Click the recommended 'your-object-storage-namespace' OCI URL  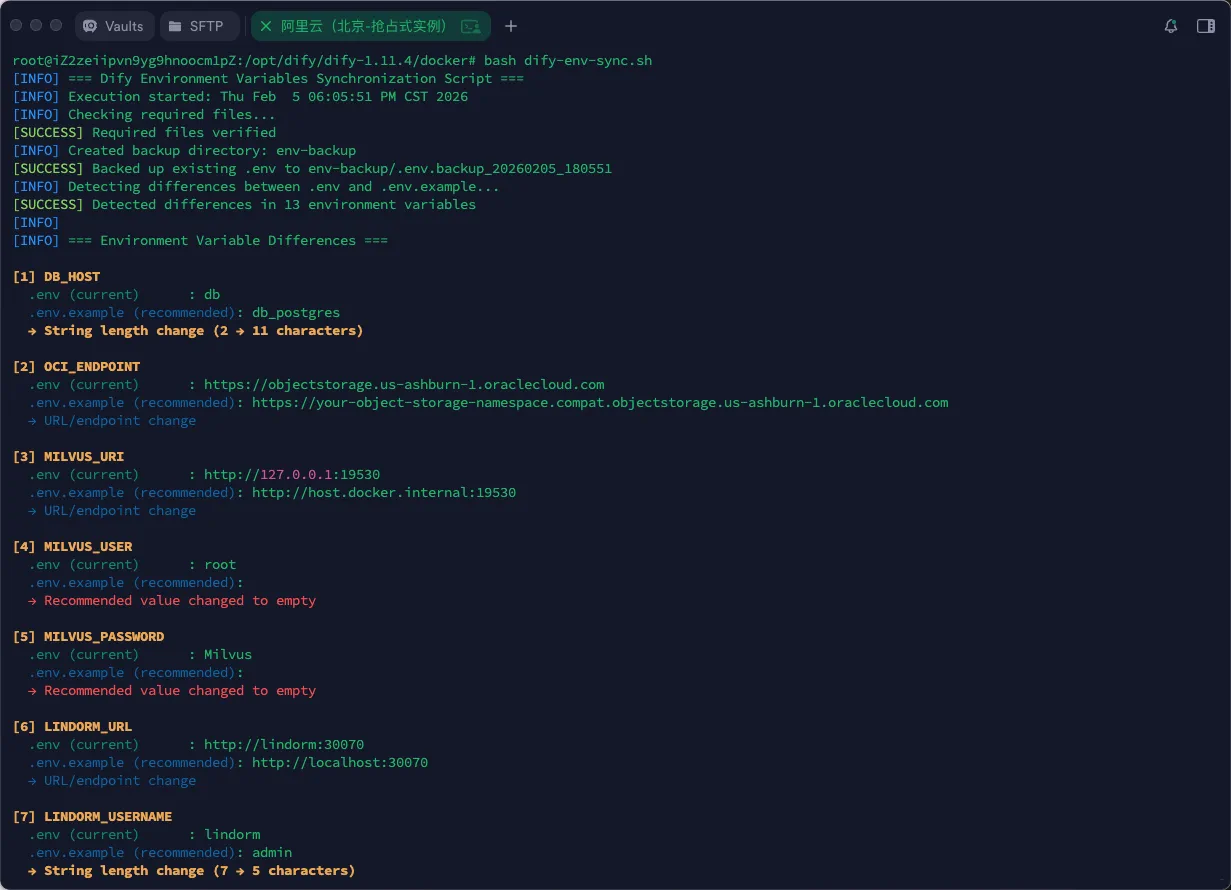(x=600, y=402)
